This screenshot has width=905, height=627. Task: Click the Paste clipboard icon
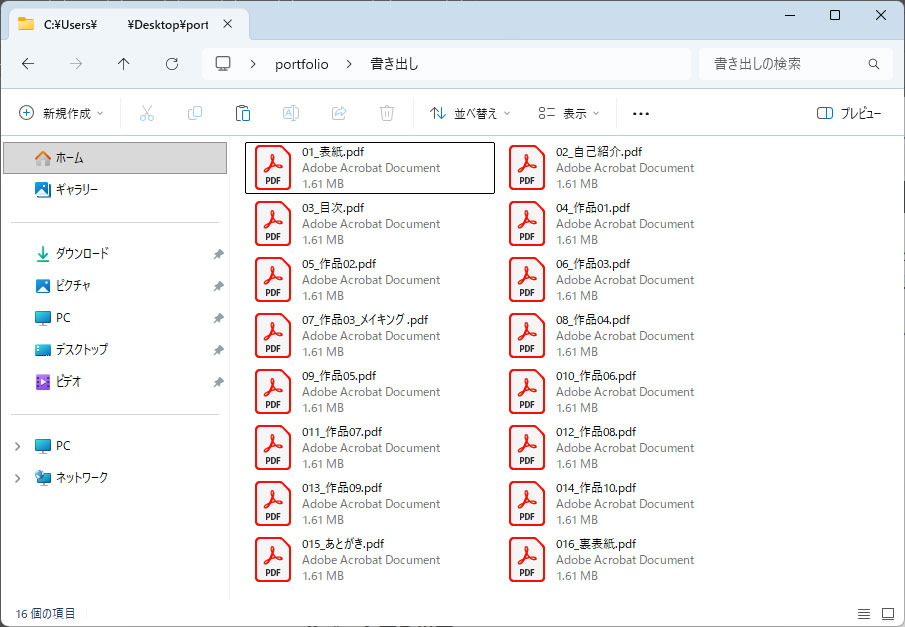coord(243,113)
